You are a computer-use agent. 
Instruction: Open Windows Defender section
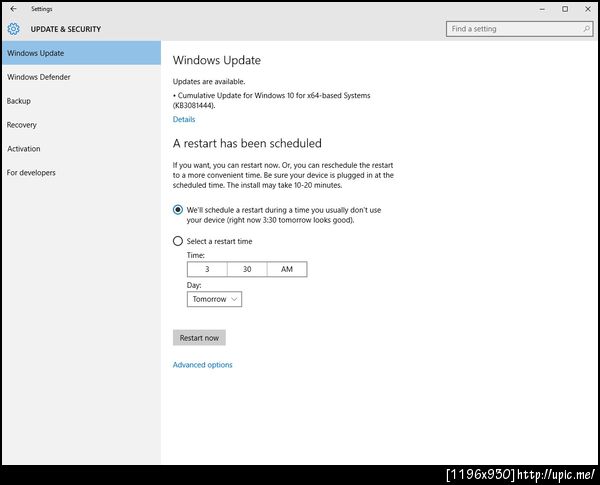point(82,77)
